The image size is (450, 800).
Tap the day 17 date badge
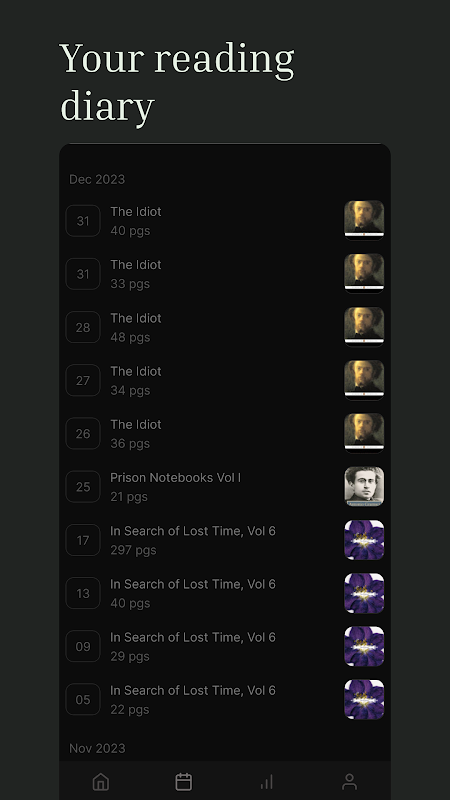(x=83, y=540)
